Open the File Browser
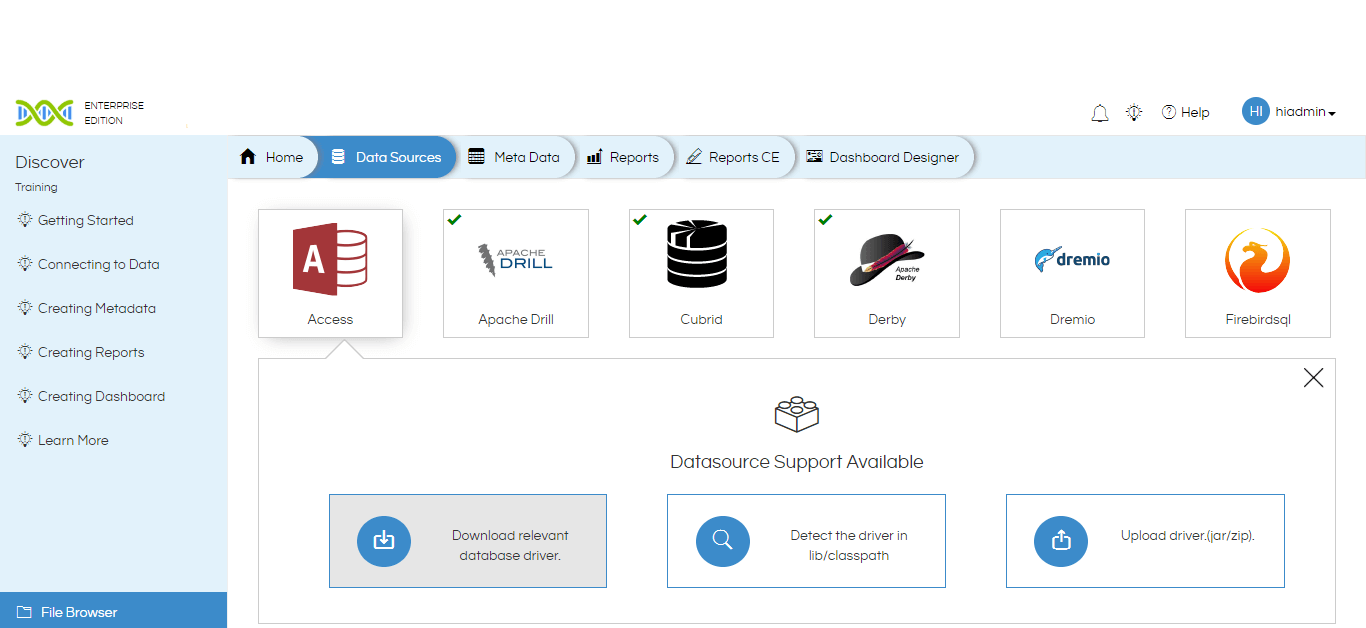 coord(113,611)
